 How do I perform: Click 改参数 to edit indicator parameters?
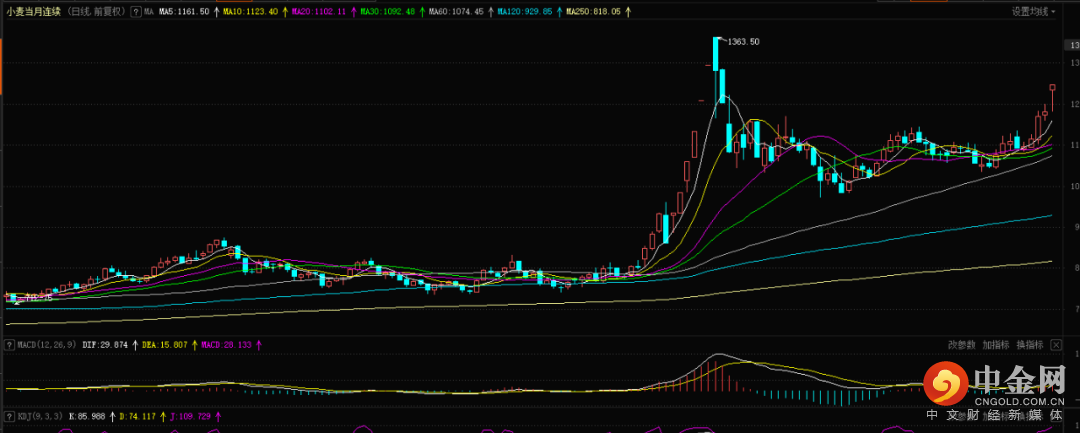(961, 345)
